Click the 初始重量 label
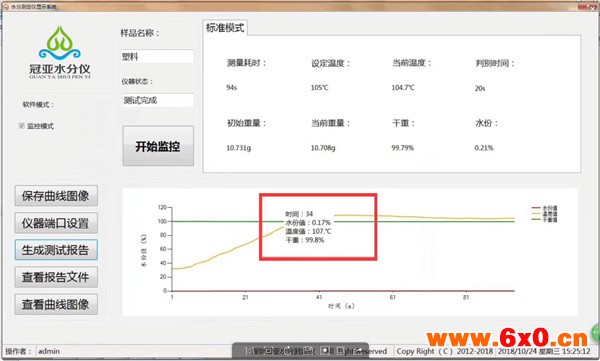 point(246,123)
